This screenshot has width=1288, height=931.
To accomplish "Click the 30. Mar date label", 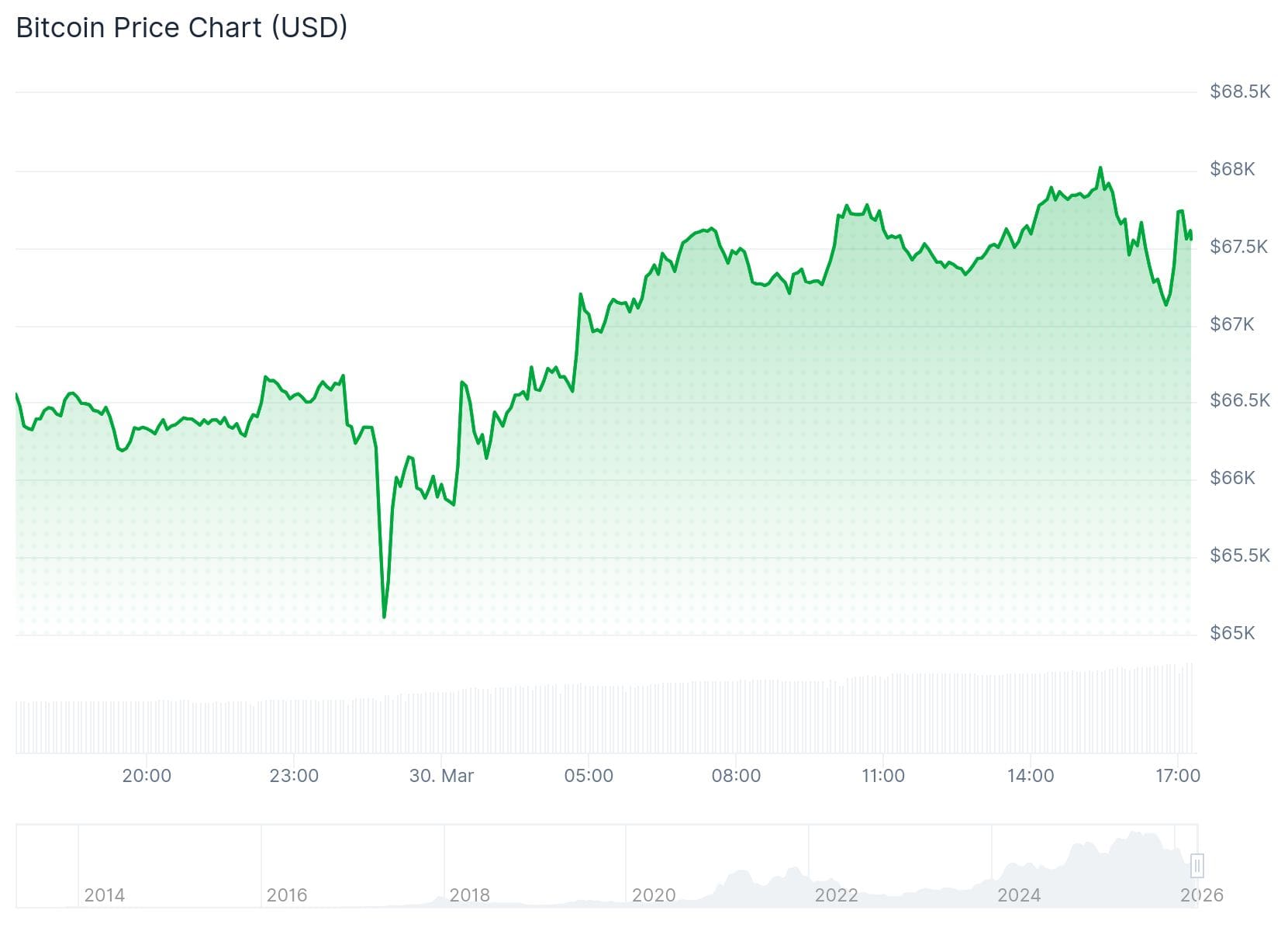I will pos(441,776).
